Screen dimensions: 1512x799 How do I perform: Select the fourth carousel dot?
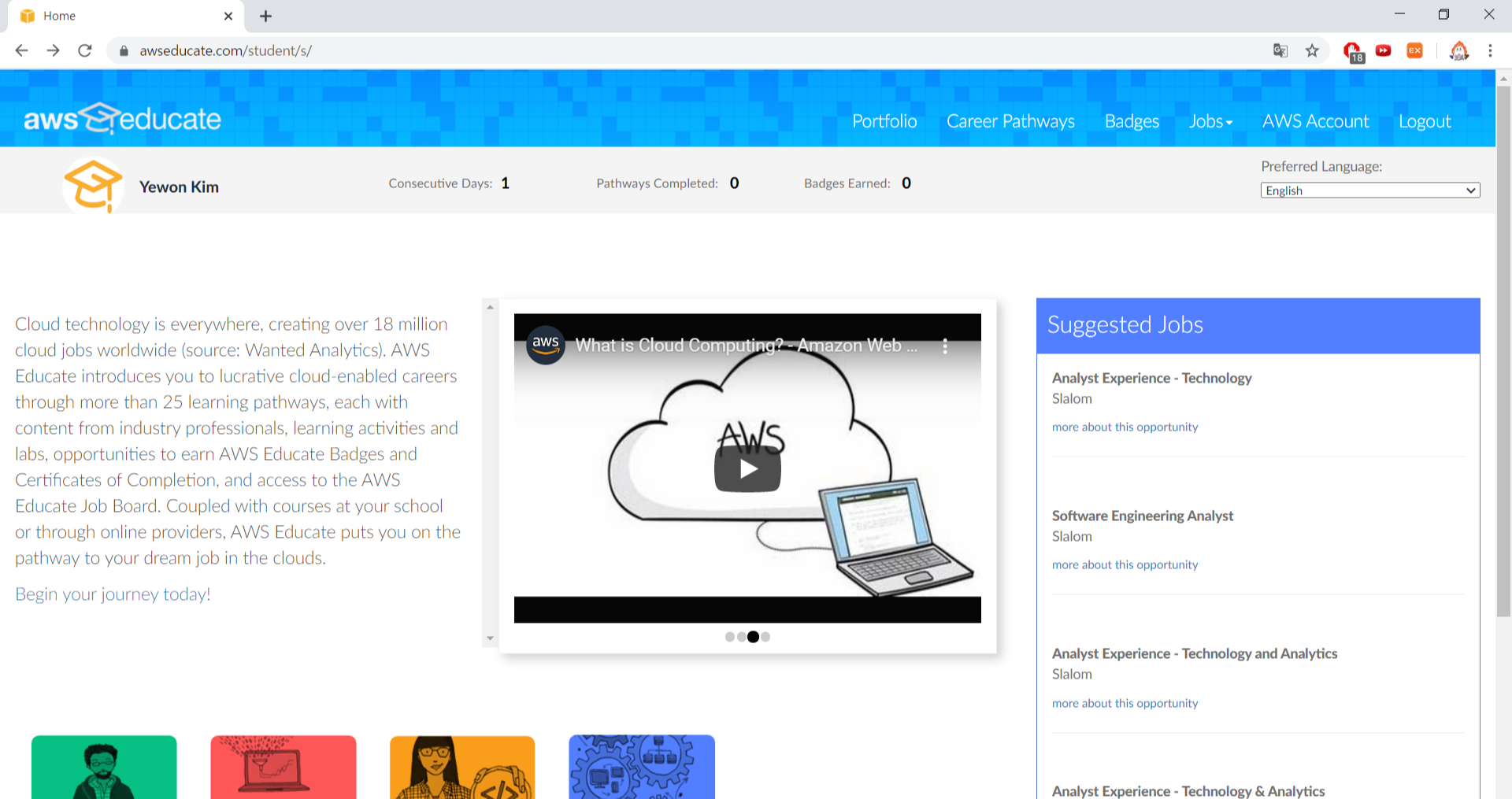pyautogui.click(x=765, y=637)
